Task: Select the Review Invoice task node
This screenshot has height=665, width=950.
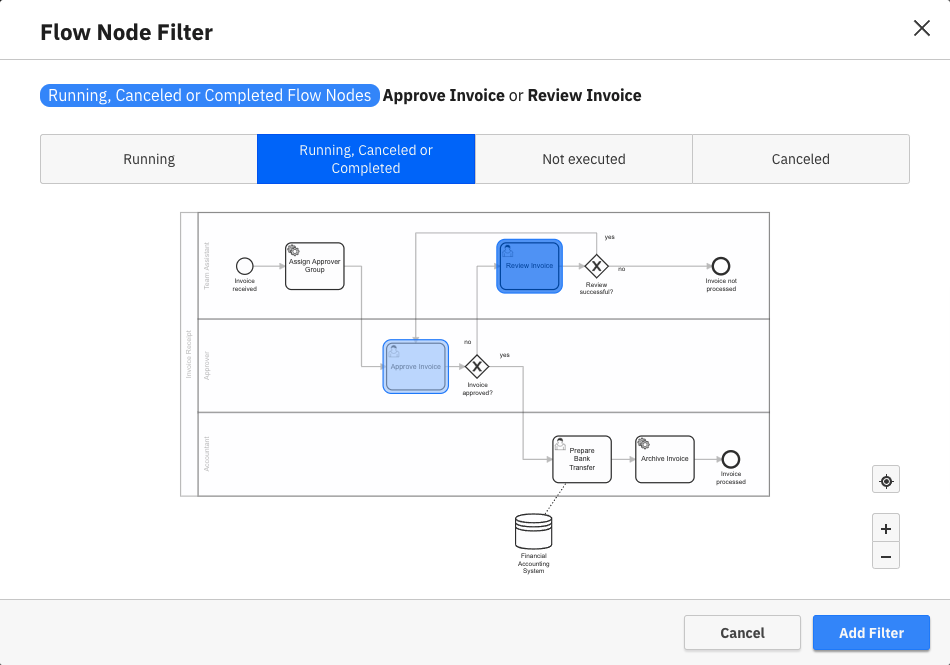Action: pos(529,266)
